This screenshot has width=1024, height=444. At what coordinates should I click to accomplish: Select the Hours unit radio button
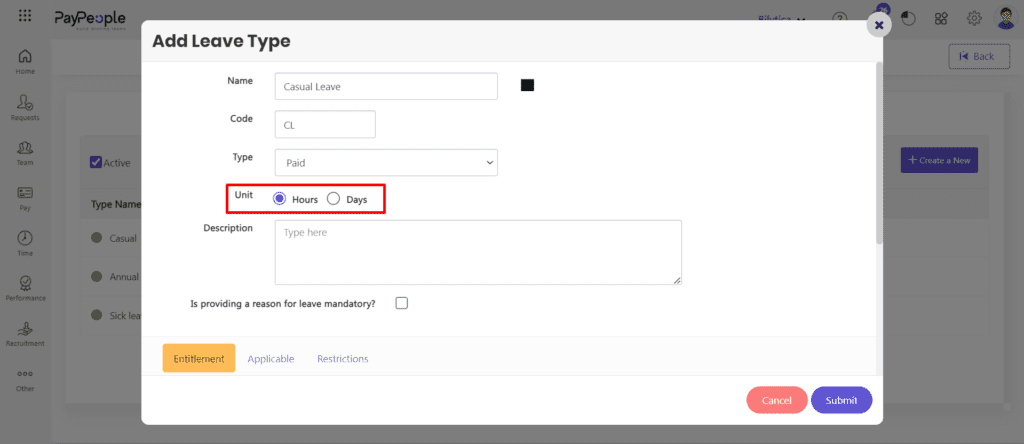coord(280,199)
